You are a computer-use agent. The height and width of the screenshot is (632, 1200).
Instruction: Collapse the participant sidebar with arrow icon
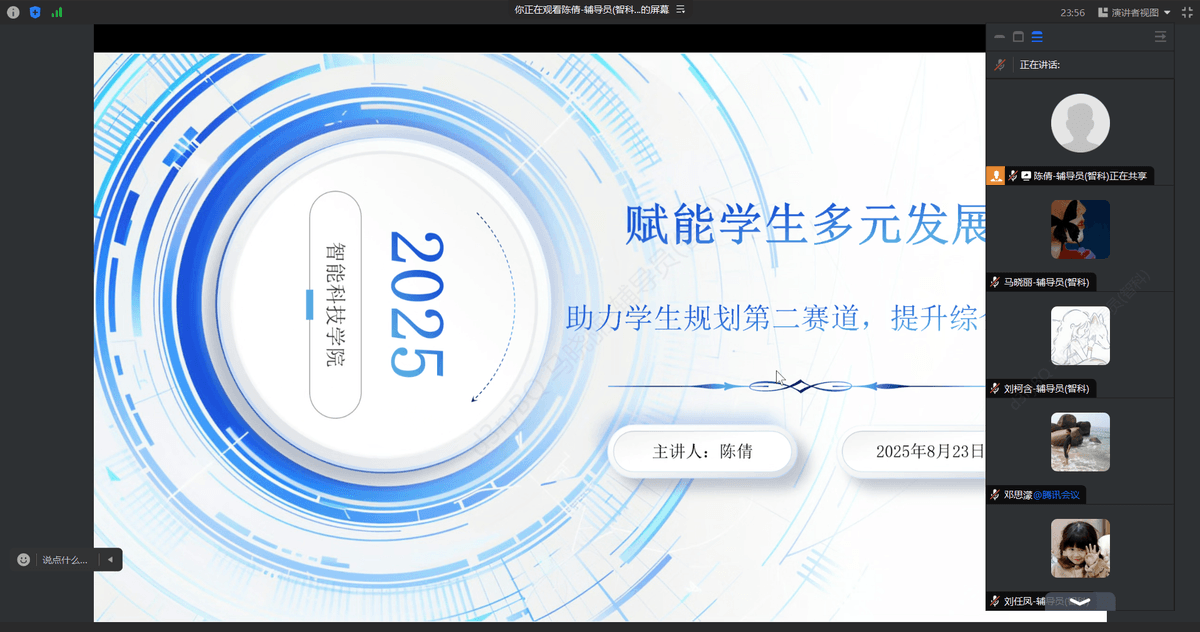(1160, 37)
